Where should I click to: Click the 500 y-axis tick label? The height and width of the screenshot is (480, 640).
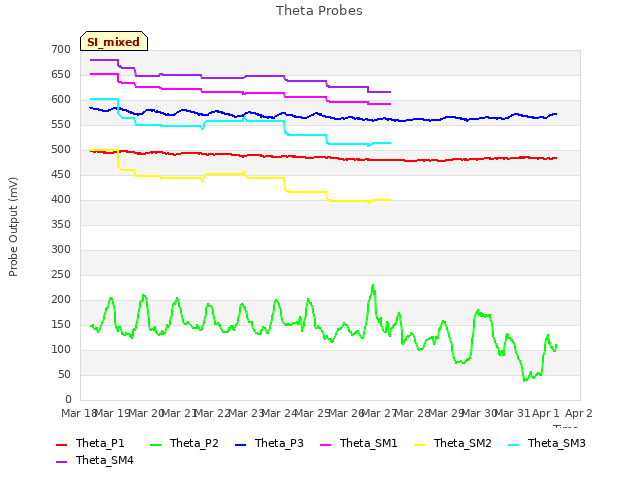pyautogui.click(x=61, y=149)
